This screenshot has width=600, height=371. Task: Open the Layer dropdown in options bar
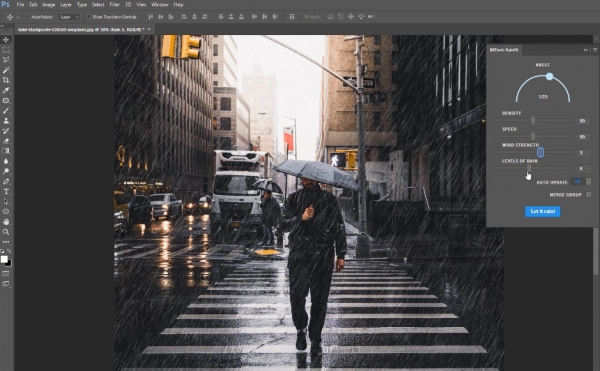pyautogui.click(x=69, y=17)
